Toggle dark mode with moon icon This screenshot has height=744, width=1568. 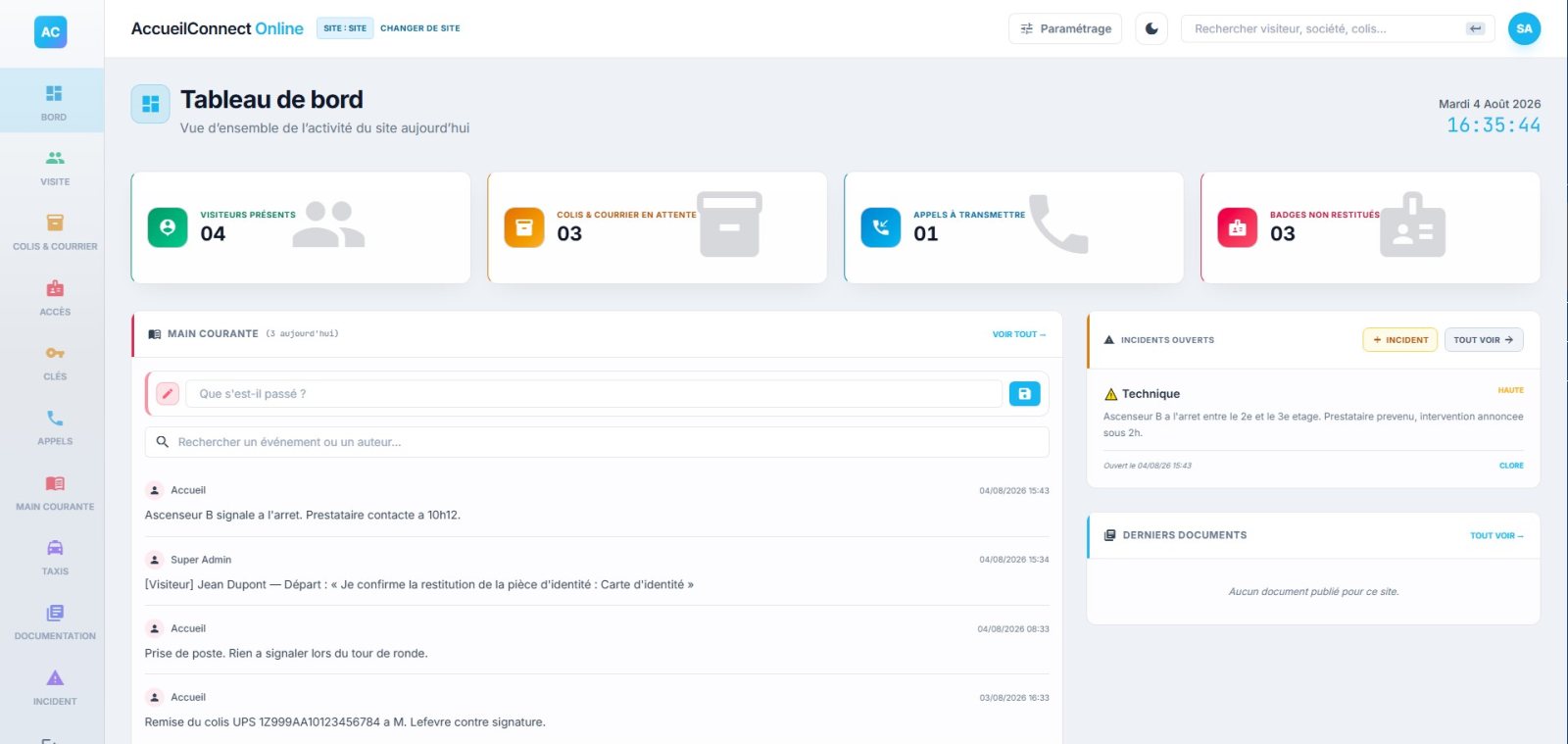pos(1151,28)
